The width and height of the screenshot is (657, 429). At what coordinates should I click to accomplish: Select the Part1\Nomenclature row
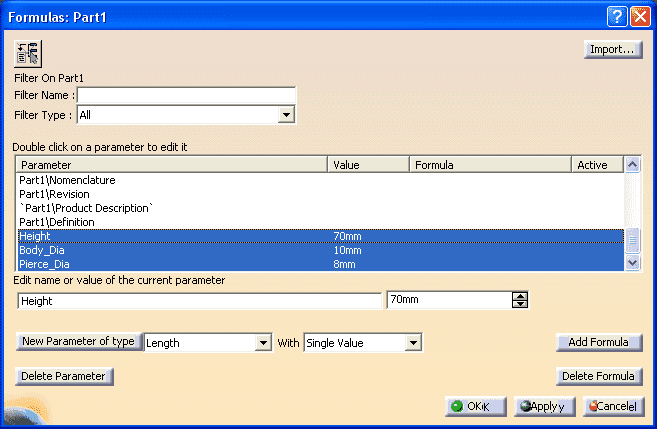click(321, 180)
